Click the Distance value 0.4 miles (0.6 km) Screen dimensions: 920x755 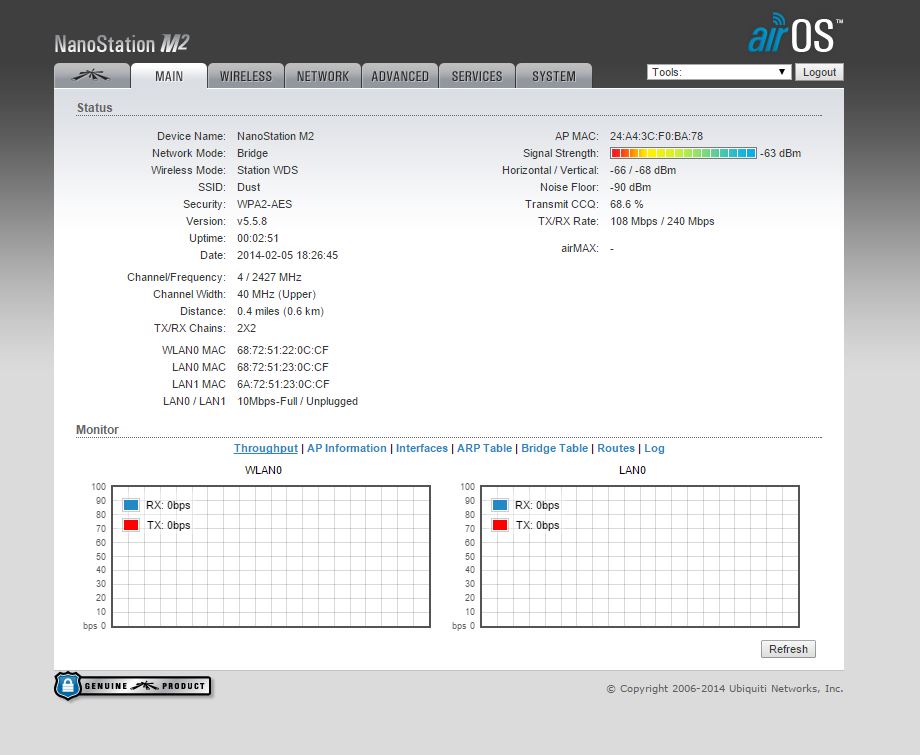tap(280, 311)
